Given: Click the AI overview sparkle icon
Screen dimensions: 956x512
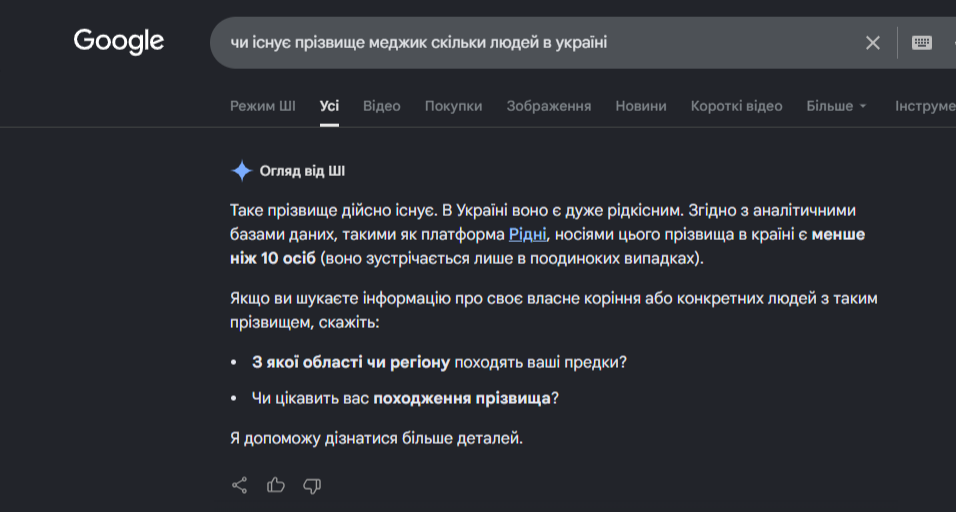Looking at the screenshot, I should tap(241, 171).
